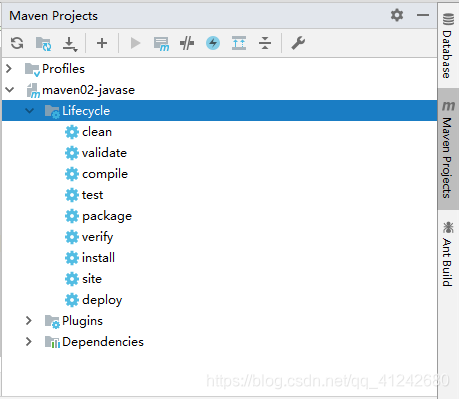Image resolution: width=459 pixels, height=399 pixels.
Task: Click the gear icon beside install
Action: 72,258
